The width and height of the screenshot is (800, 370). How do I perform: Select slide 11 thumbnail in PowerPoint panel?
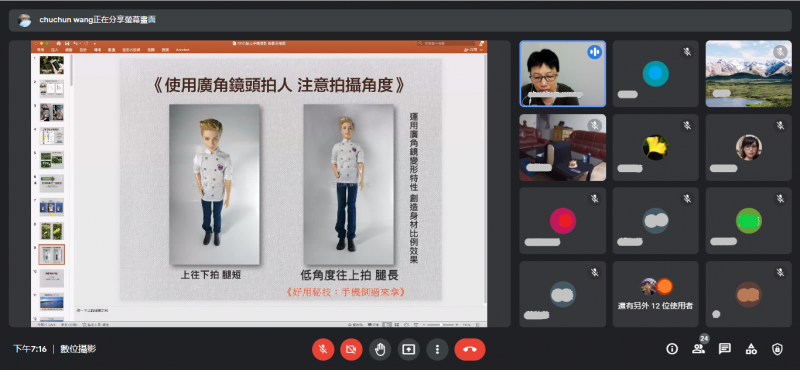coord(52,302)
